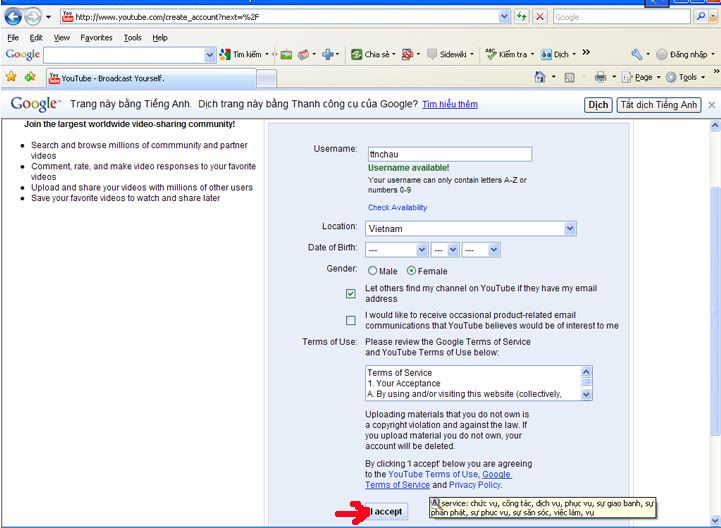721x528 pixels.
Task: Click the RSS feeds icon
Action: click(x=569, y=77)
